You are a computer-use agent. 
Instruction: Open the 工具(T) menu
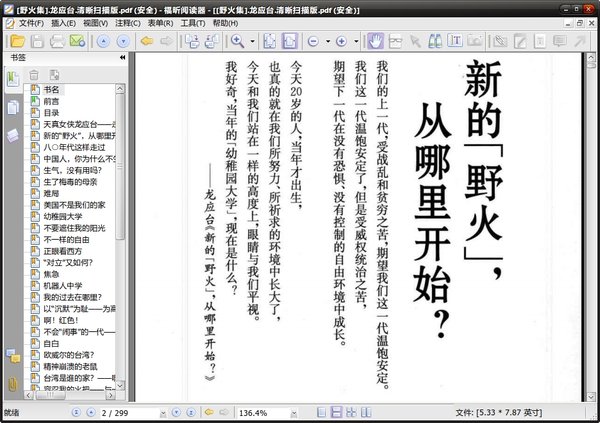193,23
